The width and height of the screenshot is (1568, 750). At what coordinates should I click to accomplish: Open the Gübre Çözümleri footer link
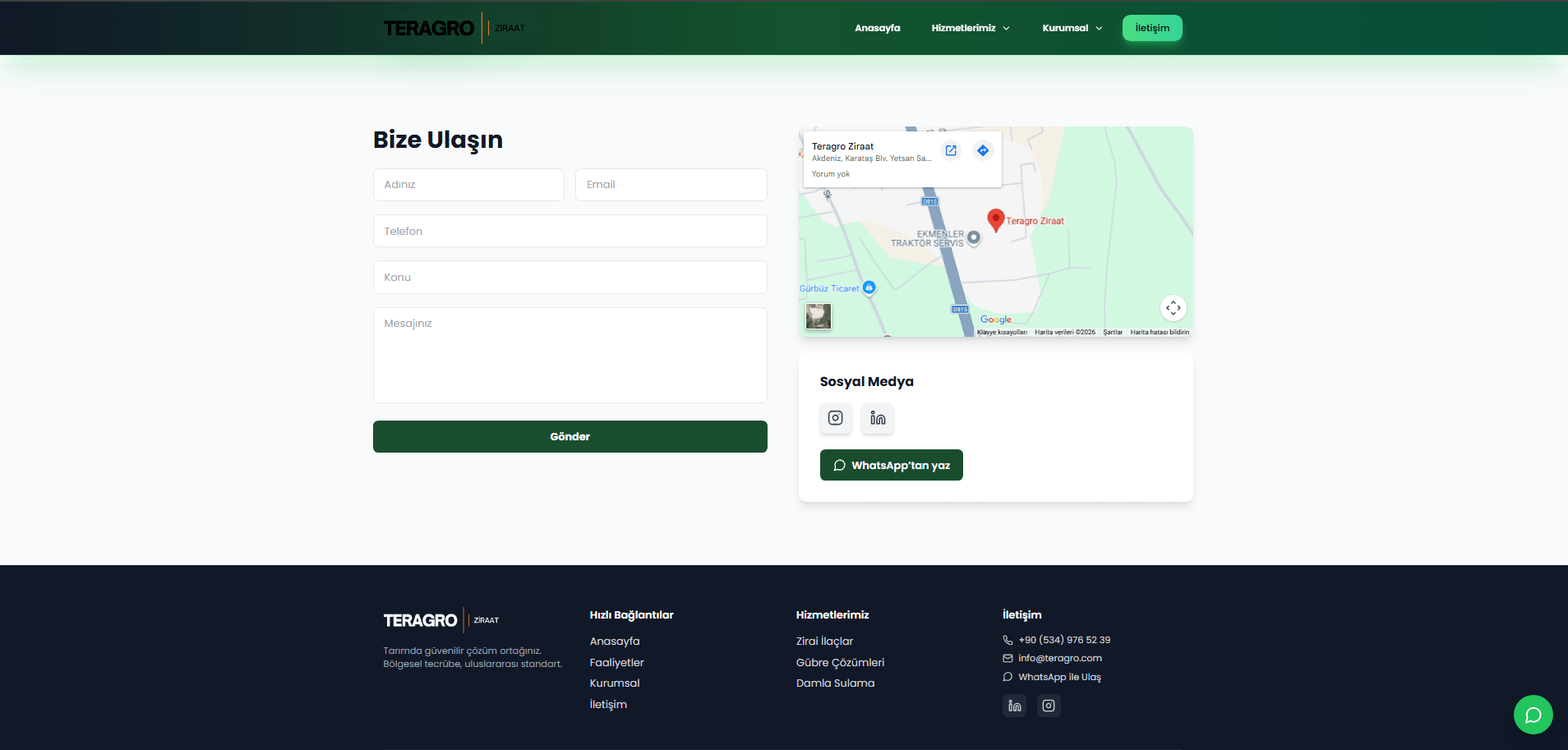coord(840,662)
